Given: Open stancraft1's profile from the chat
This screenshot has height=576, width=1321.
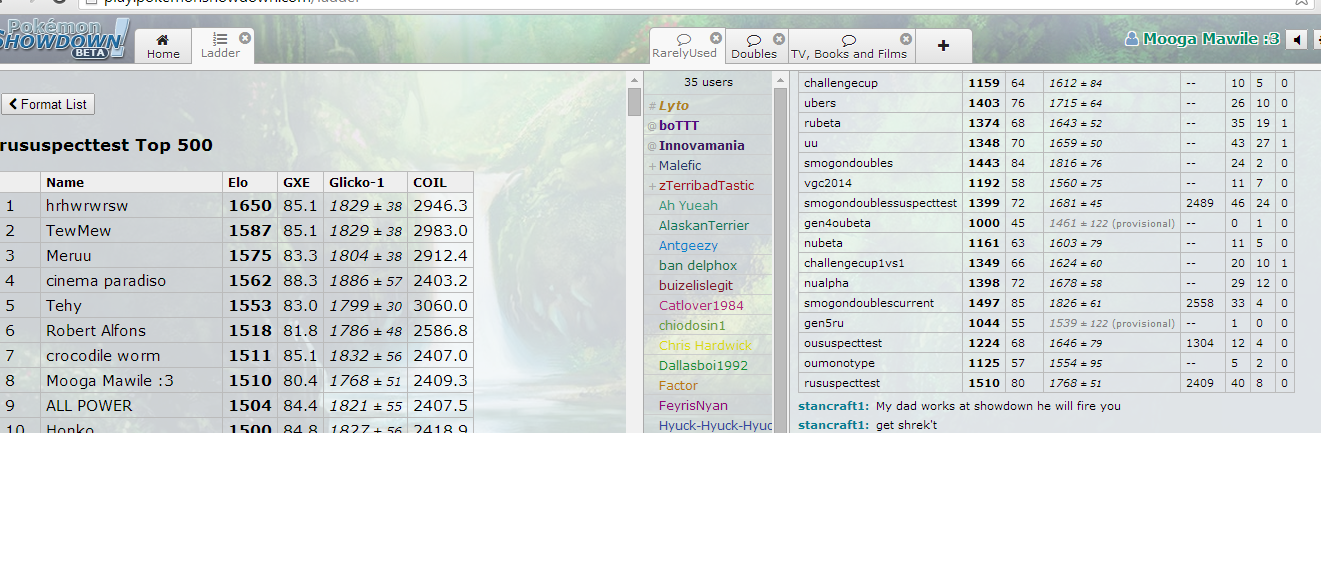Looking at the screenshot, I should pos(831,406).
